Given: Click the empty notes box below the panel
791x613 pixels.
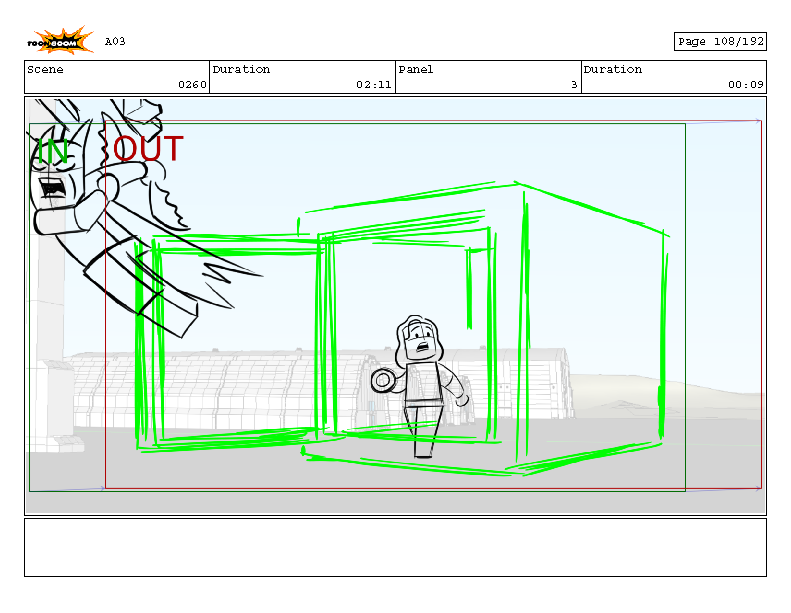Looking at the screenshot, I should pyautogui.click(x=396, y=547).
